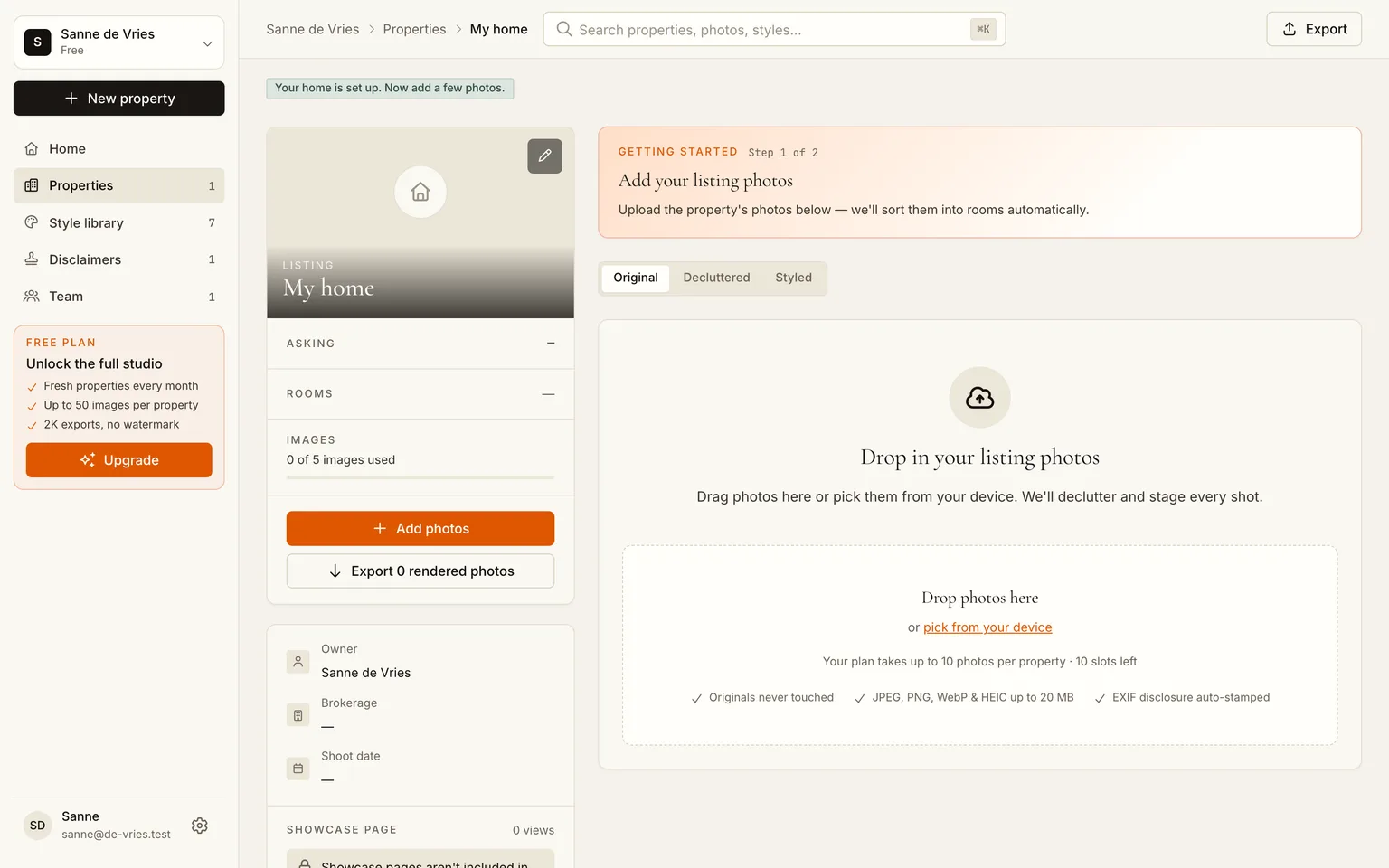This screenshot has height=868, width=1389.
Task: Open the workspace switcher chevron
Action: [207, 43]
